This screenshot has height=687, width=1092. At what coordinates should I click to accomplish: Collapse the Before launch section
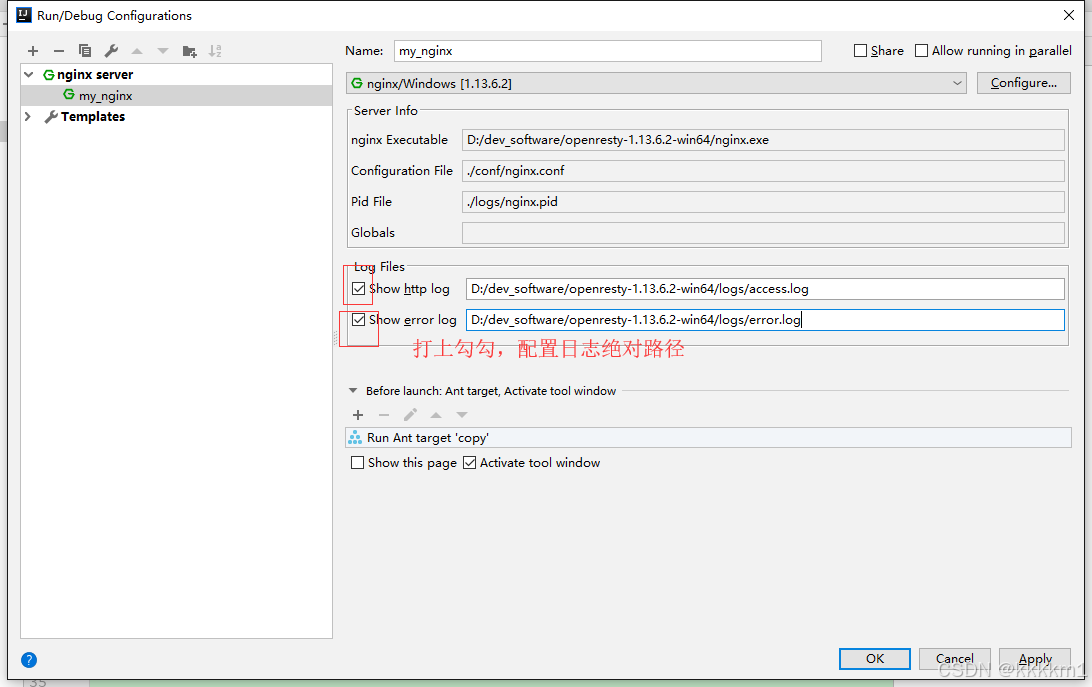point(353,391)
